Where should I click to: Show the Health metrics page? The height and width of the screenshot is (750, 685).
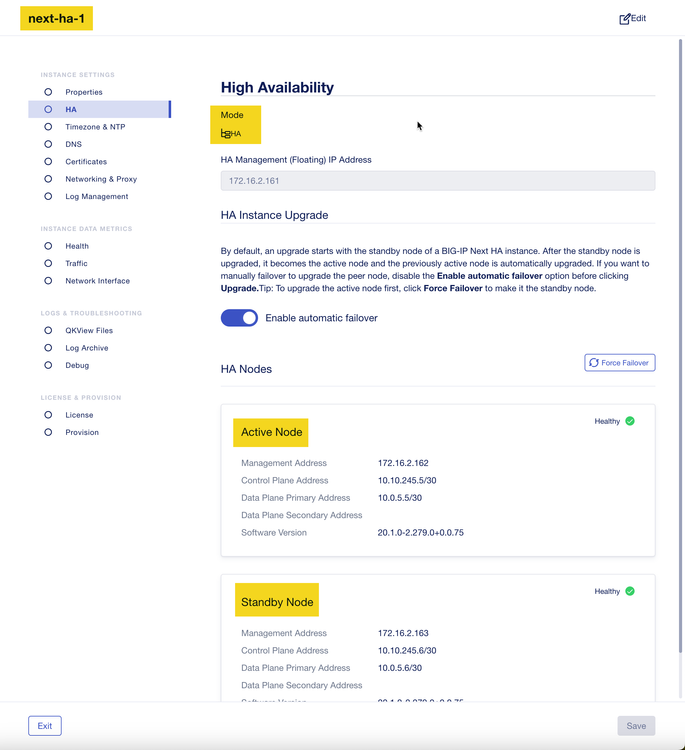[77, 246]
